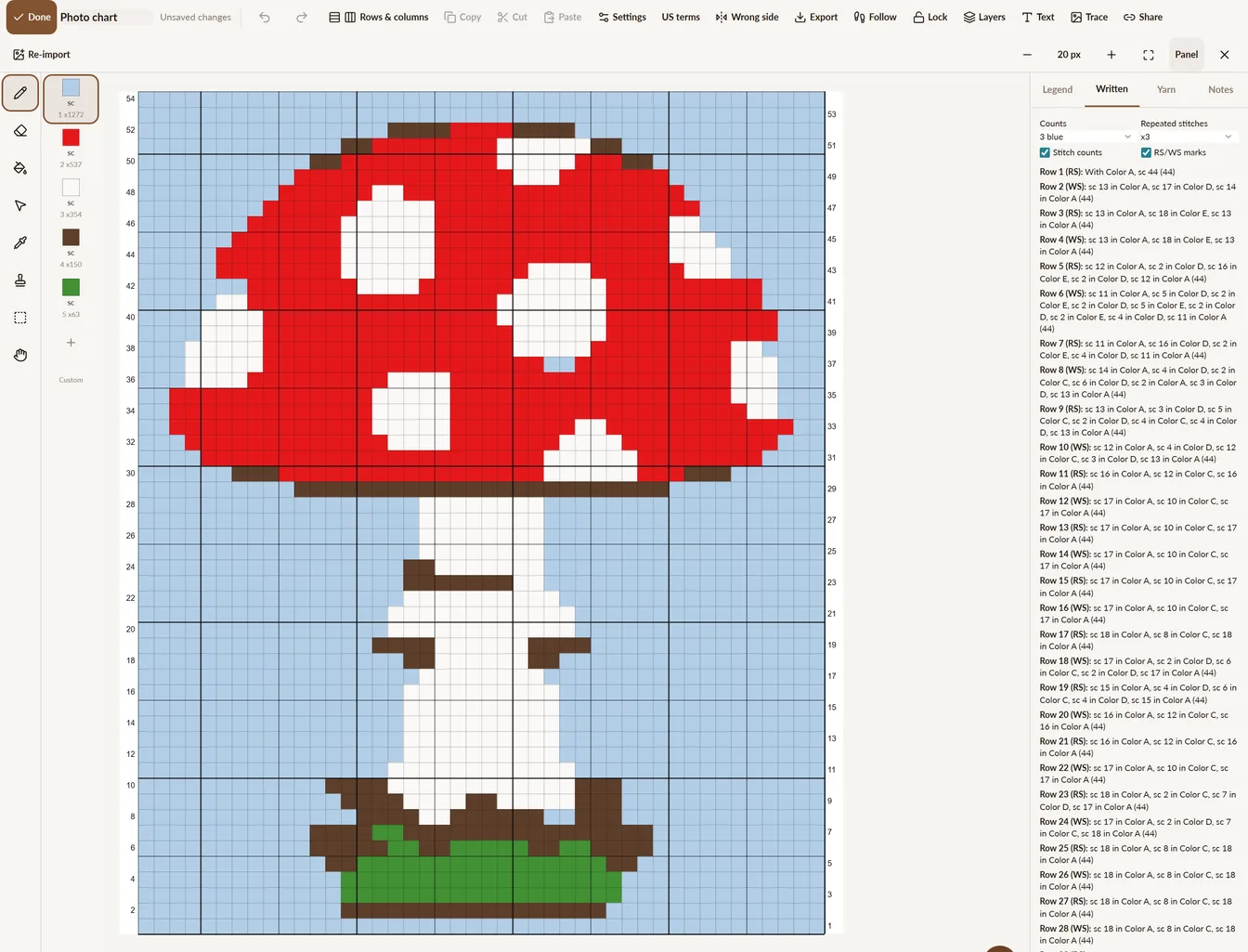Switch to the Written tab
This screenshot has width=1248, height=952.
1111,89
